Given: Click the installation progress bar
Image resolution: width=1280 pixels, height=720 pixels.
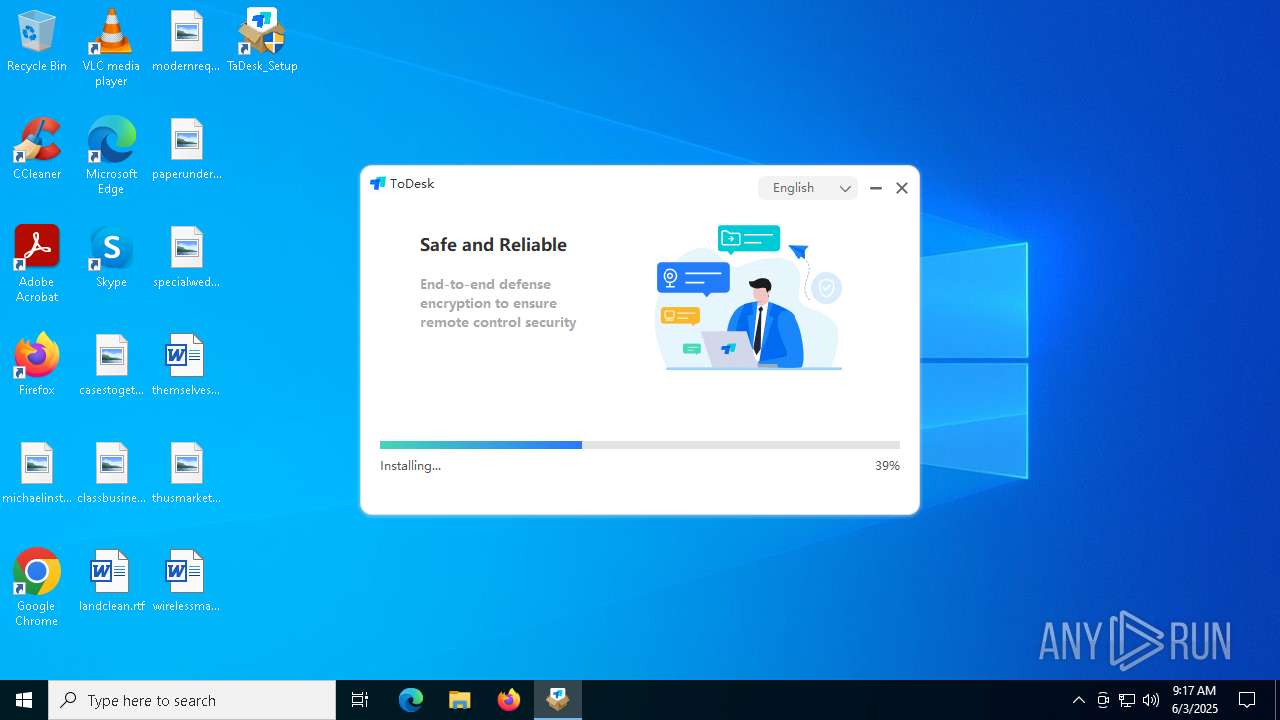Looking at the screenshot, I should (640, 445).
